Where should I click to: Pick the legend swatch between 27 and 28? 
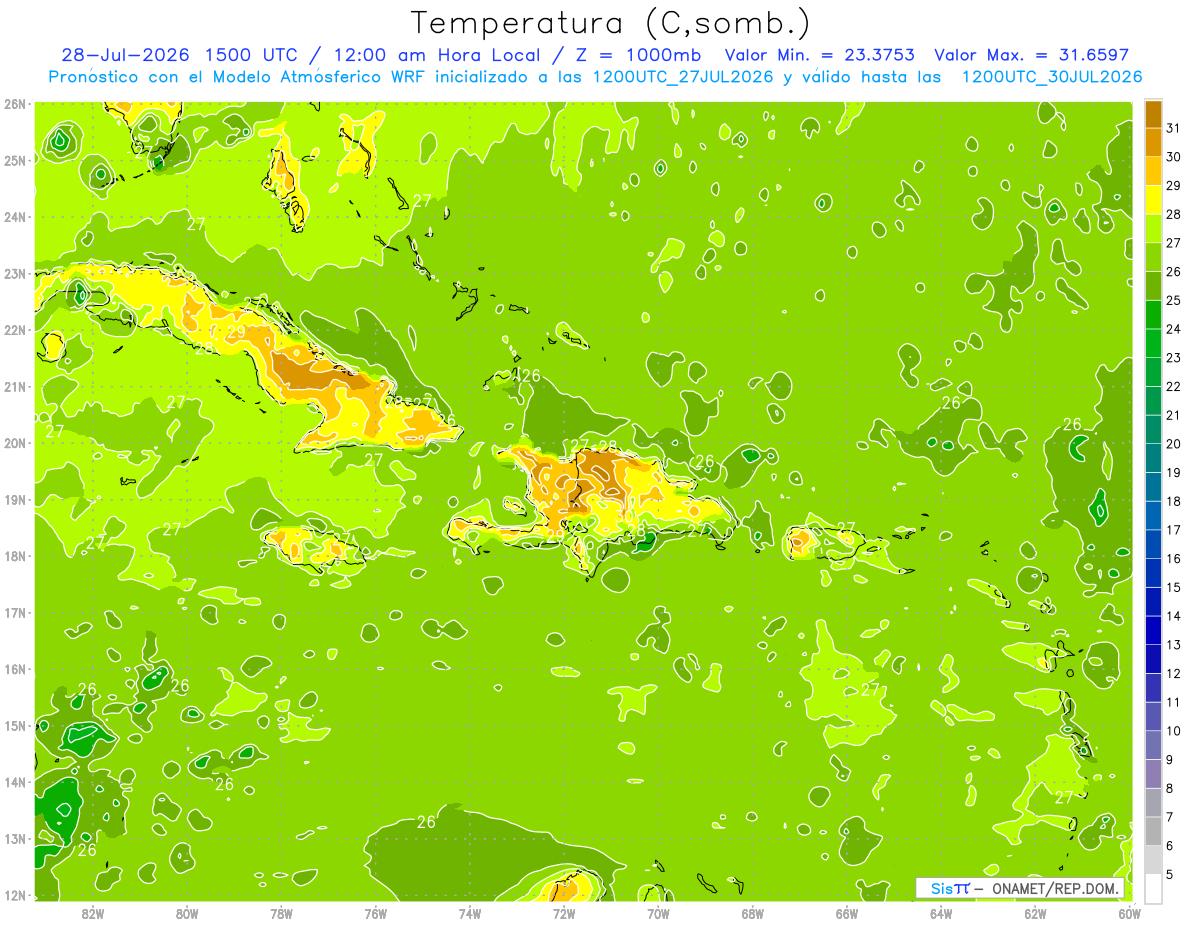coord(1153,228)
